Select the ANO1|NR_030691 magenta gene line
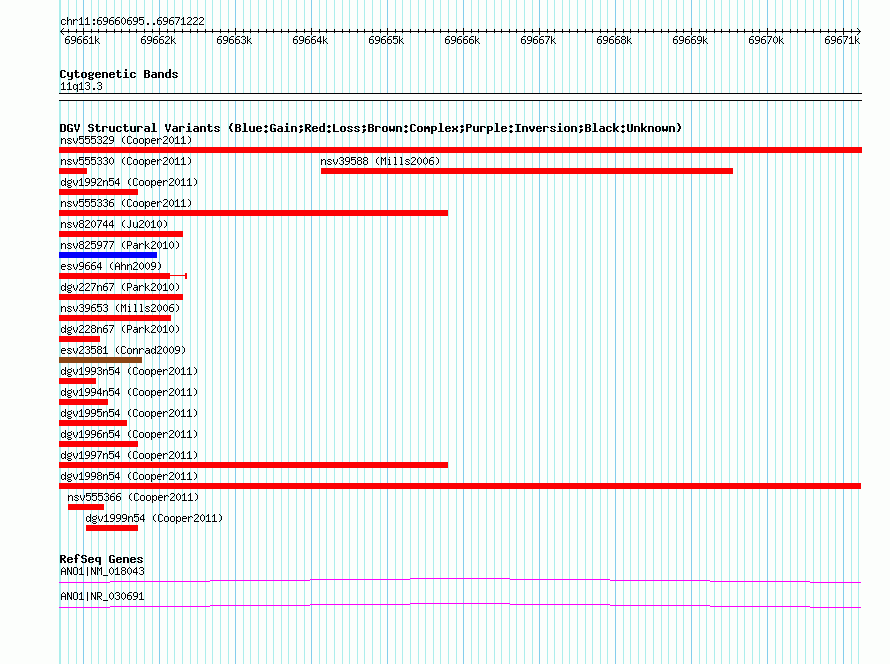 pyautogui.click(x=460, y=606)
